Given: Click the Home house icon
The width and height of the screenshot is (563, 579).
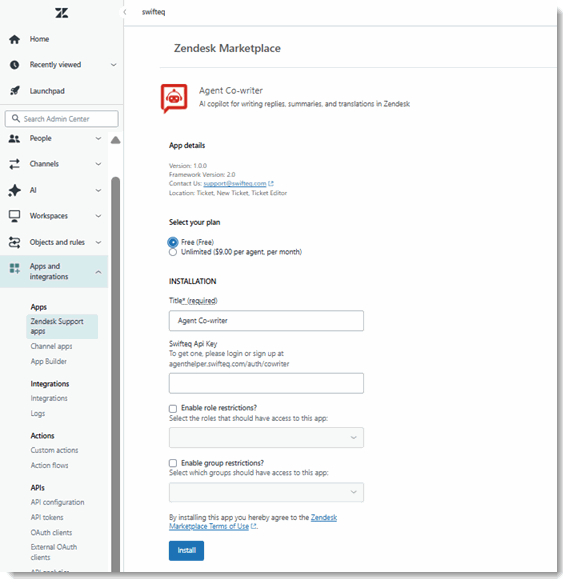Looking at the screenshot, I should pyautogui.click(x=14, y=39).
